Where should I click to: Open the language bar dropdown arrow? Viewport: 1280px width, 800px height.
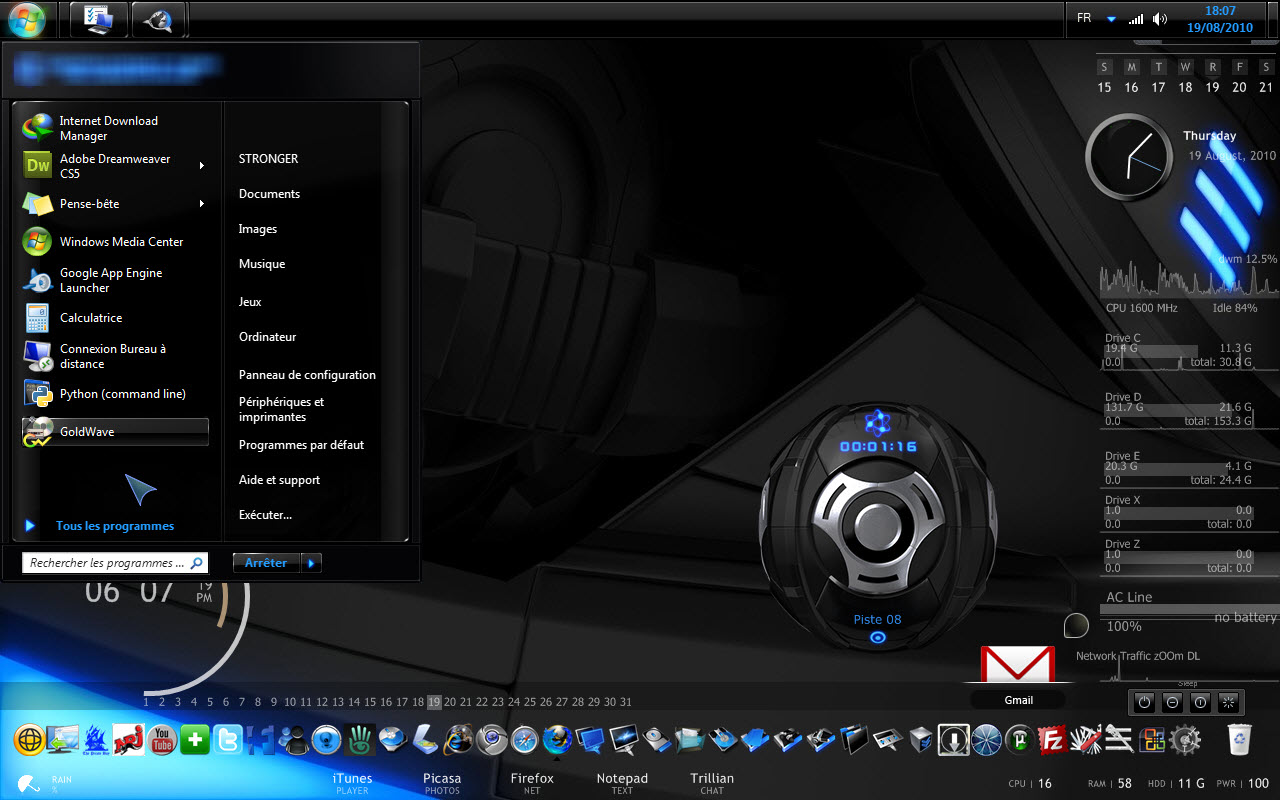point(1111,19)
